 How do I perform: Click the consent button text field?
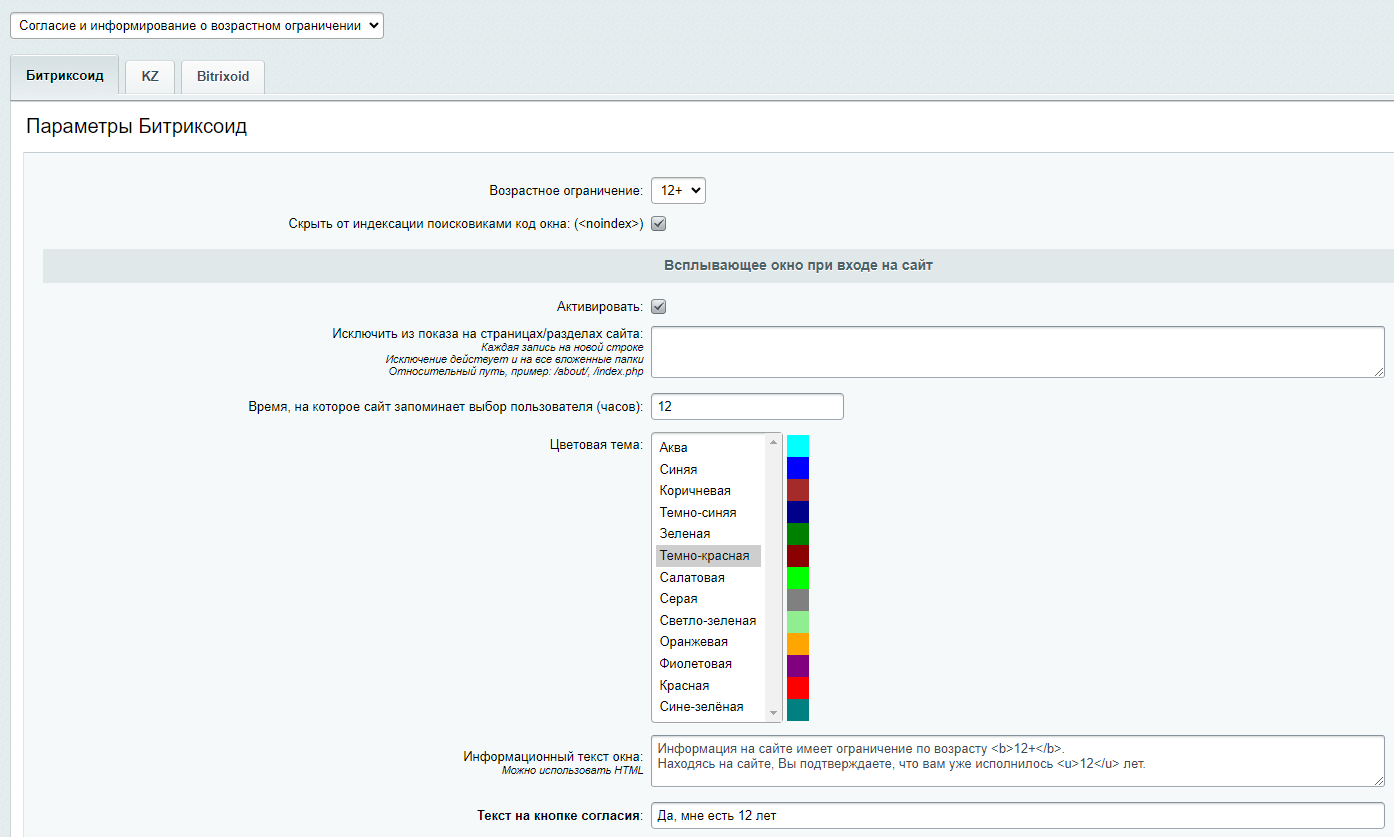(1017, 815)
